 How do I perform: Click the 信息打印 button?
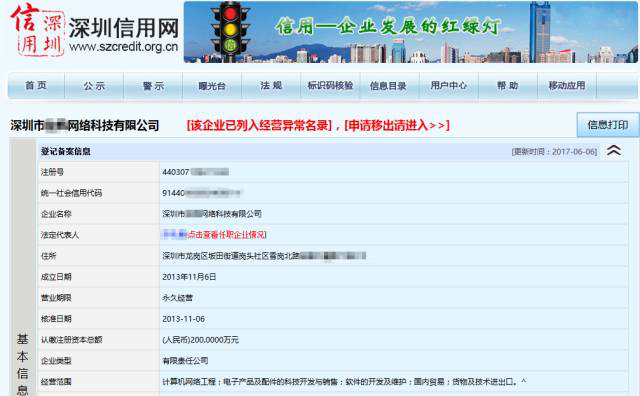coord(608,125)
